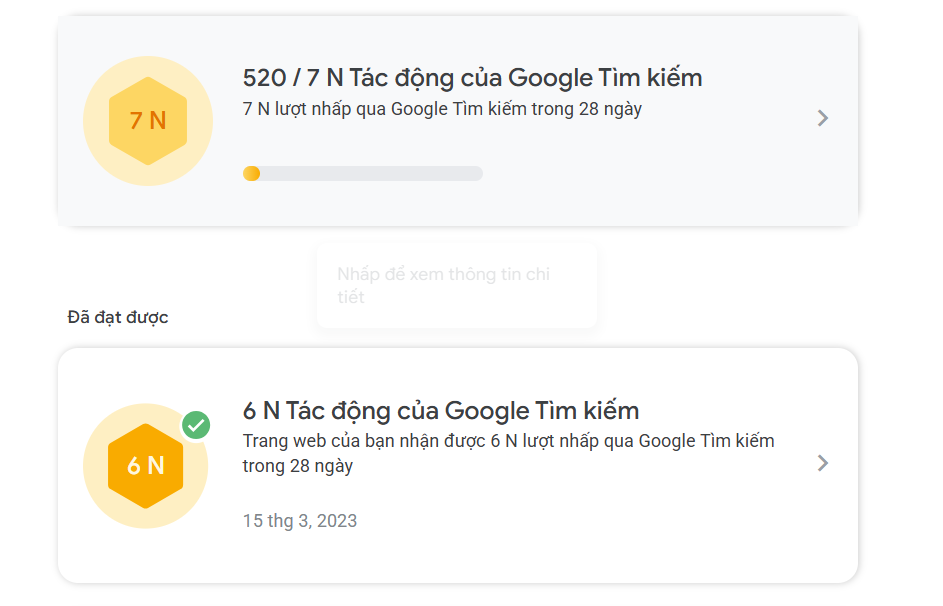Image resolution: width=943 pixels, height=606 pixels.
Task: Click the orange dot on progress bar
Action: pyautogui.click(x=251, y=174)
